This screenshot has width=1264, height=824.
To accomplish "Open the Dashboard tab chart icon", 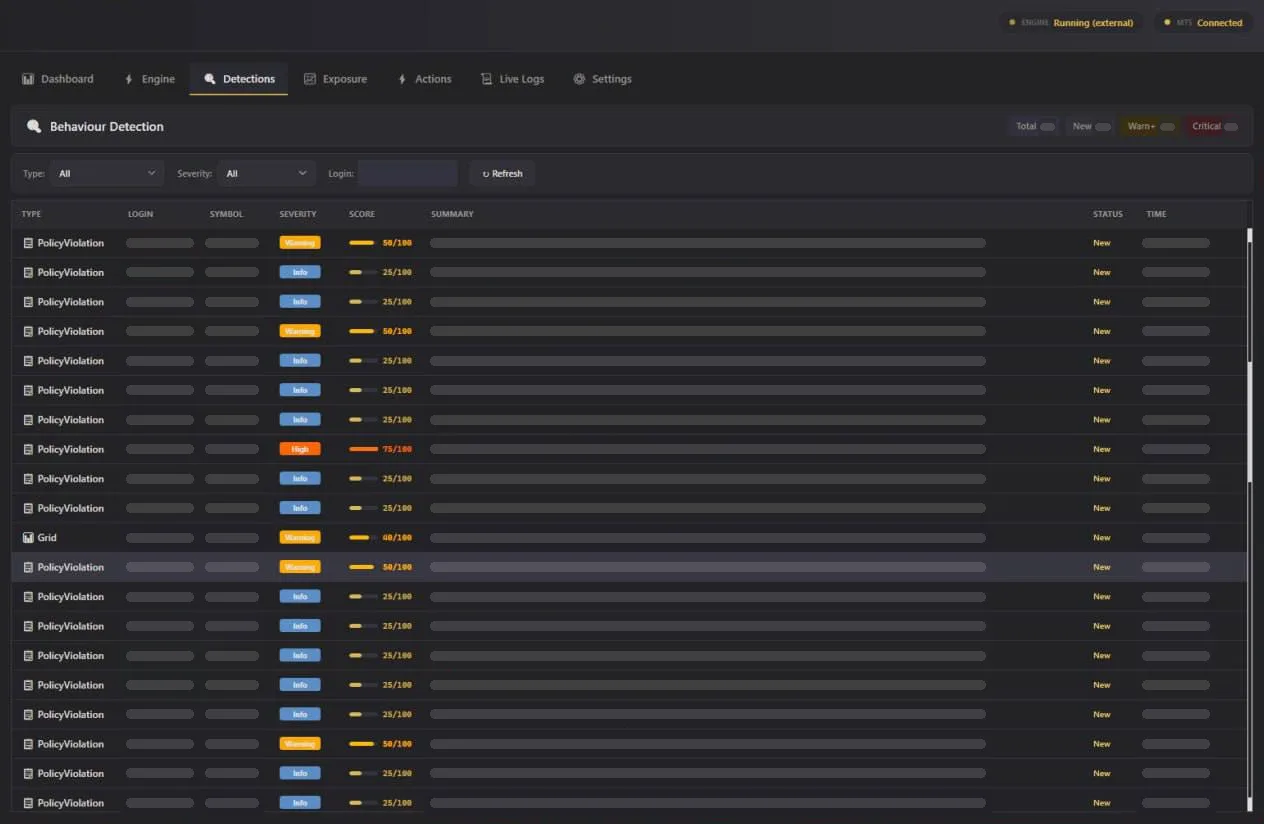I will (28, 79).
